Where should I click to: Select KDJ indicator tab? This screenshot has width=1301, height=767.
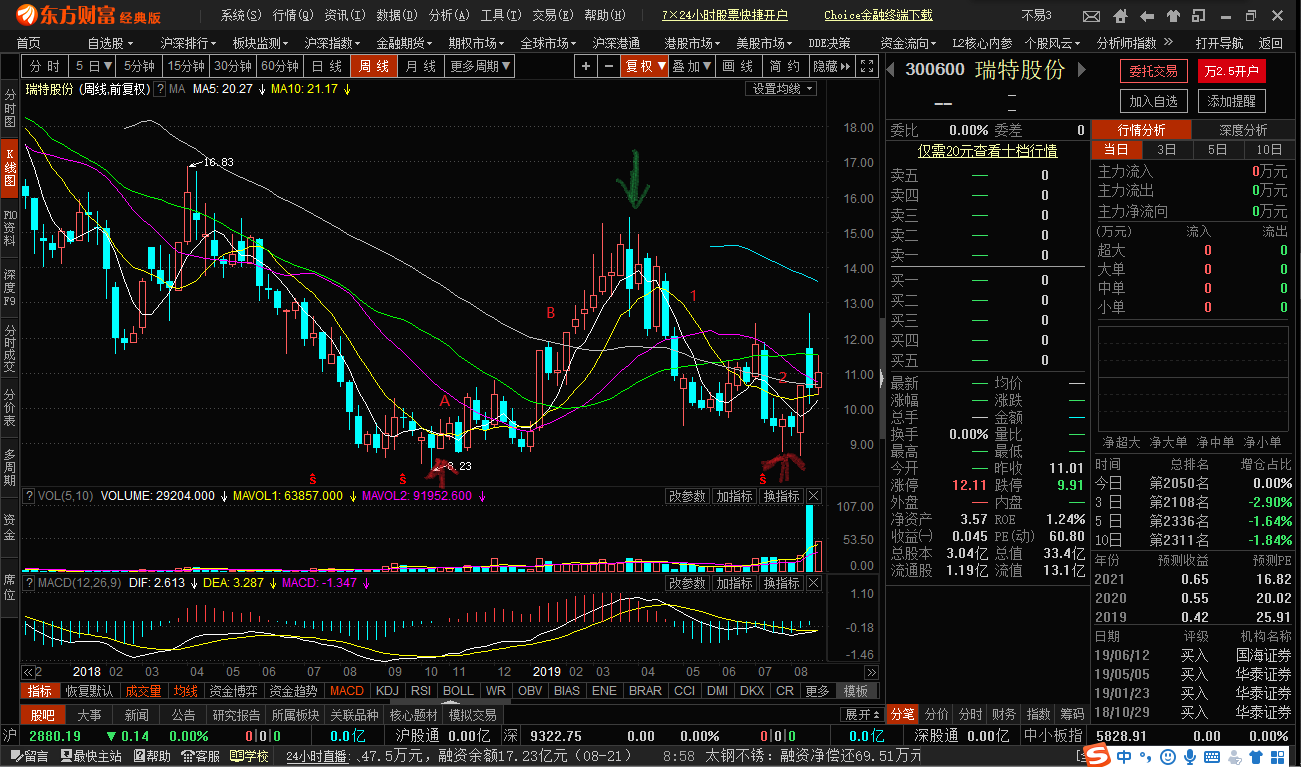coord(387,691)
